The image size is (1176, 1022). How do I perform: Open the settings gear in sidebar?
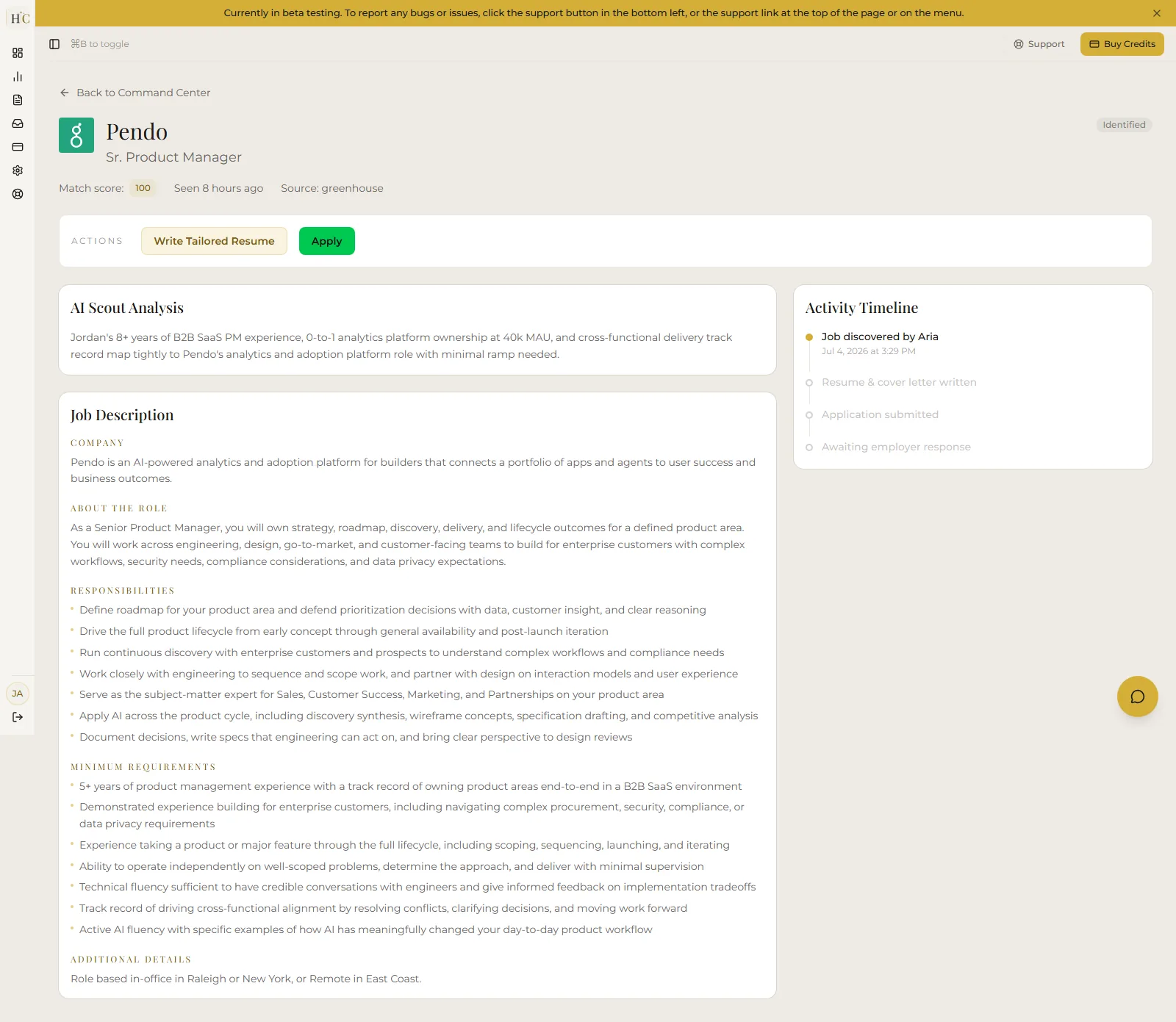(x=18, y=170)
